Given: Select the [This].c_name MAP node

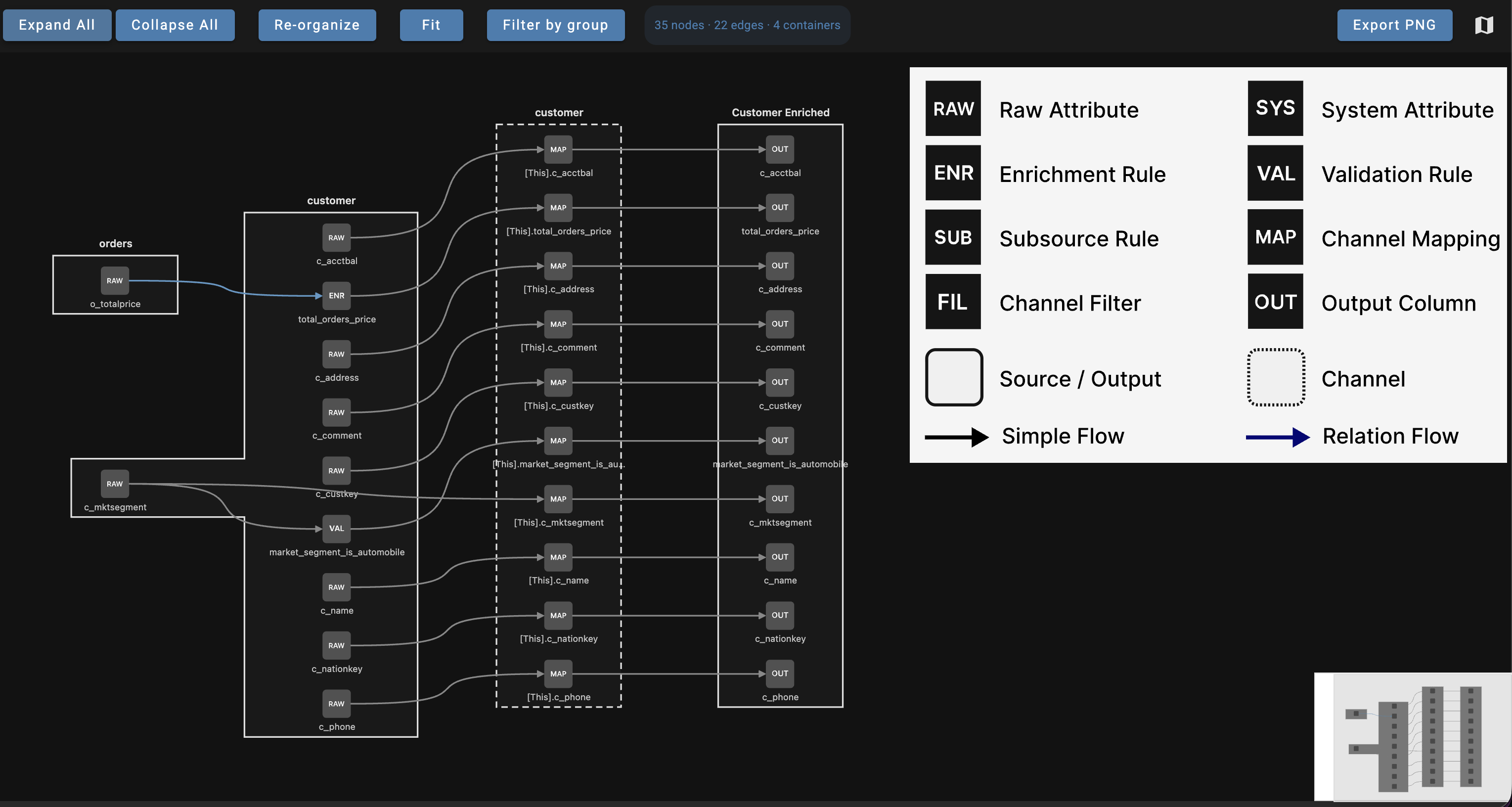Looking at the screenshot, I should point(558,557).
